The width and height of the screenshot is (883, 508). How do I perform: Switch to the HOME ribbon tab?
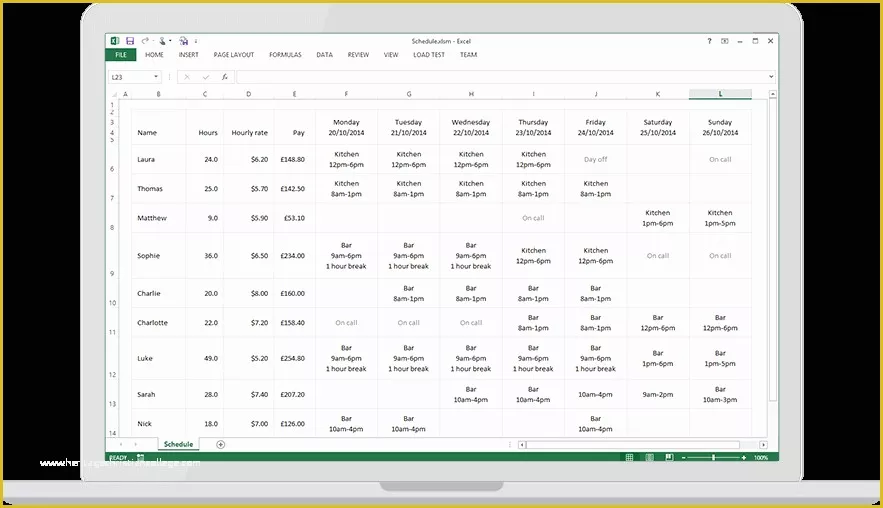(x=154, y=55)
